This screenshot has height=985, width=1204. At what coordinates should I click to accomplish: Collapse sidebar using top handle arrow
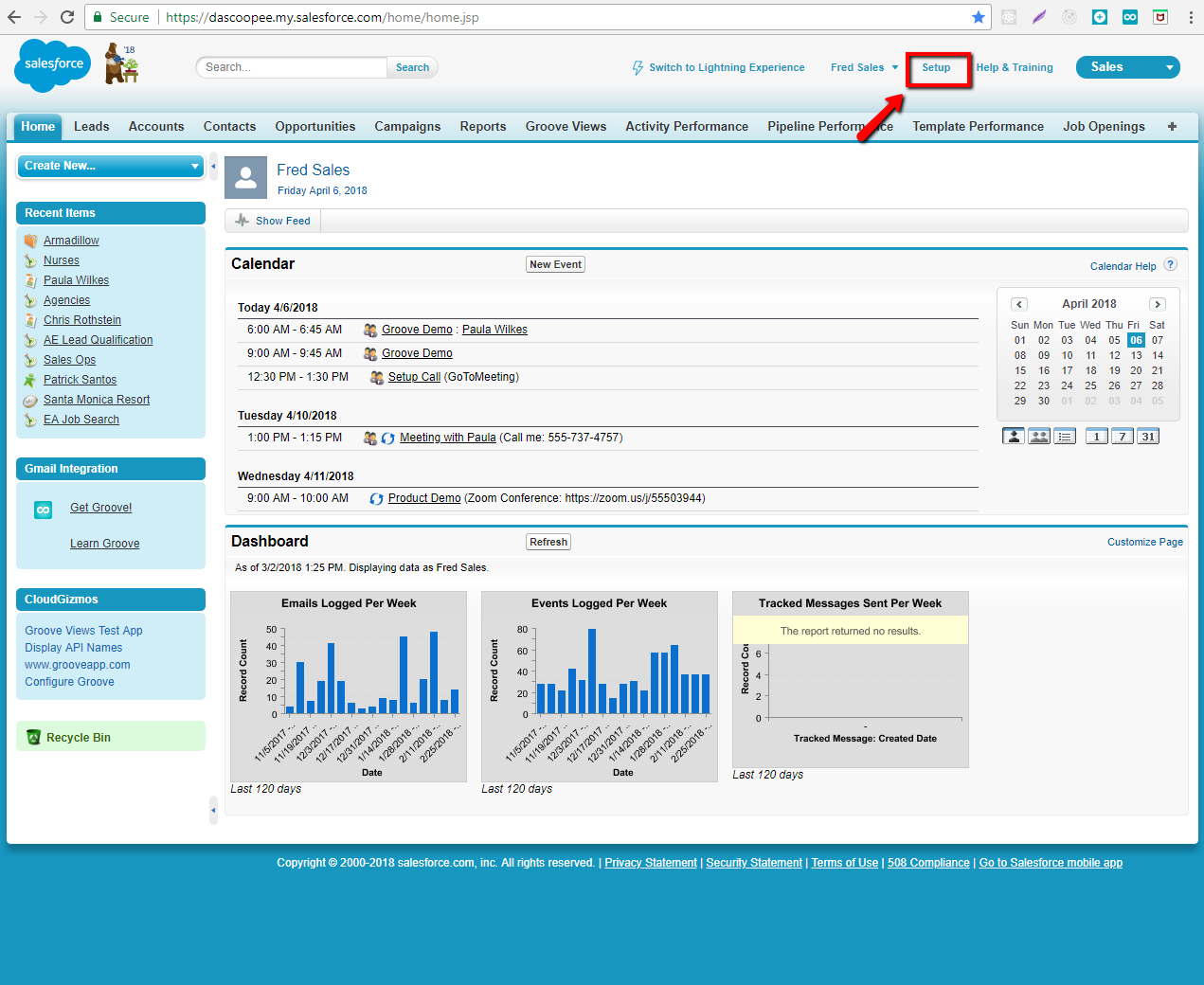(213, 166)
